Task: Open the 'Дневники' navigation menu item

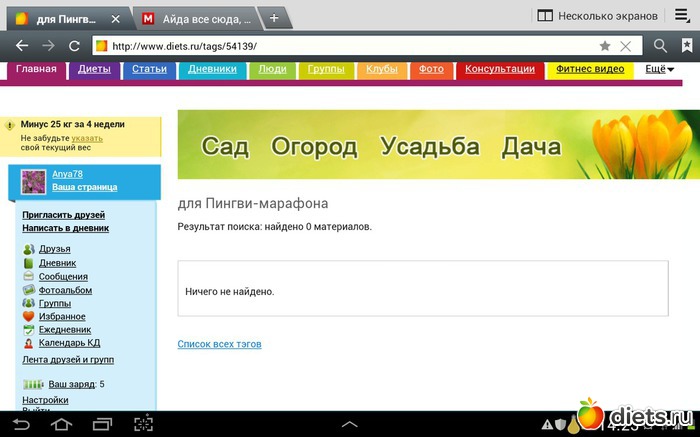Action: [212, 69]
